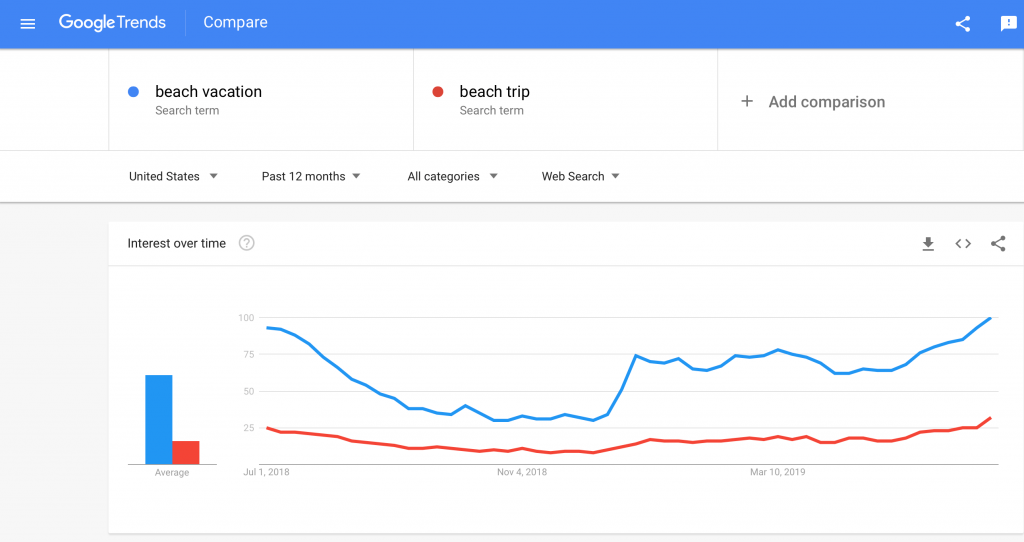Viewport: 1024px width, 542px height.
Task: Edit the beach vacation search term
Action: [x=208, y=92]
